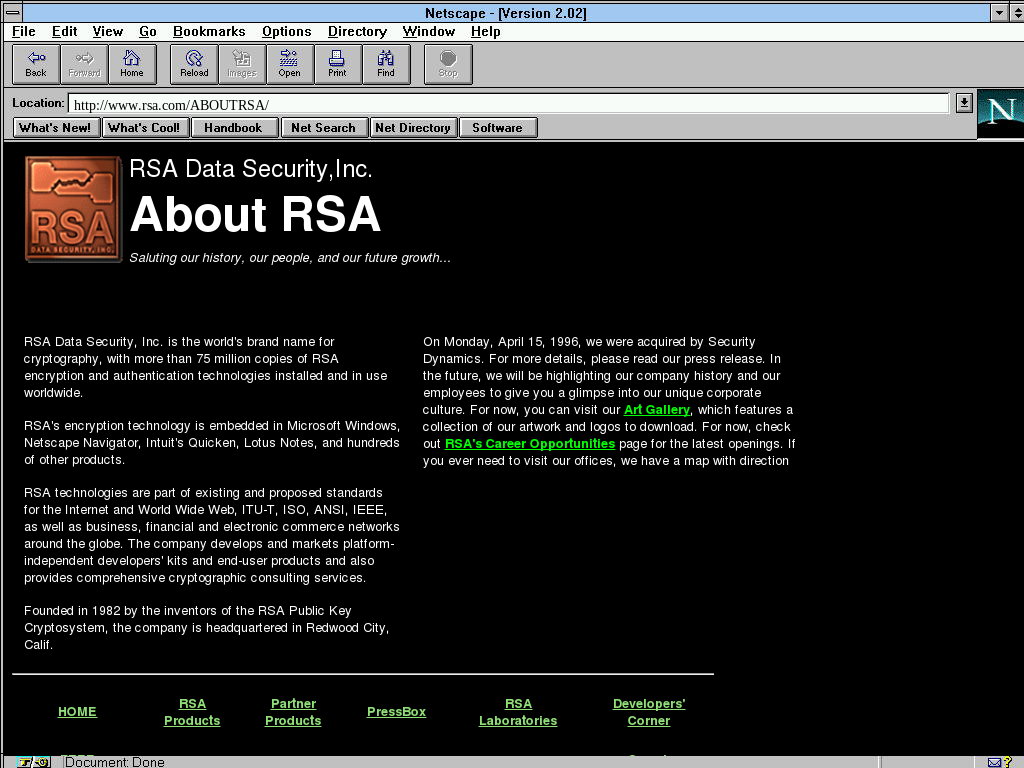The height and width of the screenshot is (768, 1024).
Task: Open the Bookmarks menu
Action: (x=209, y=32)
